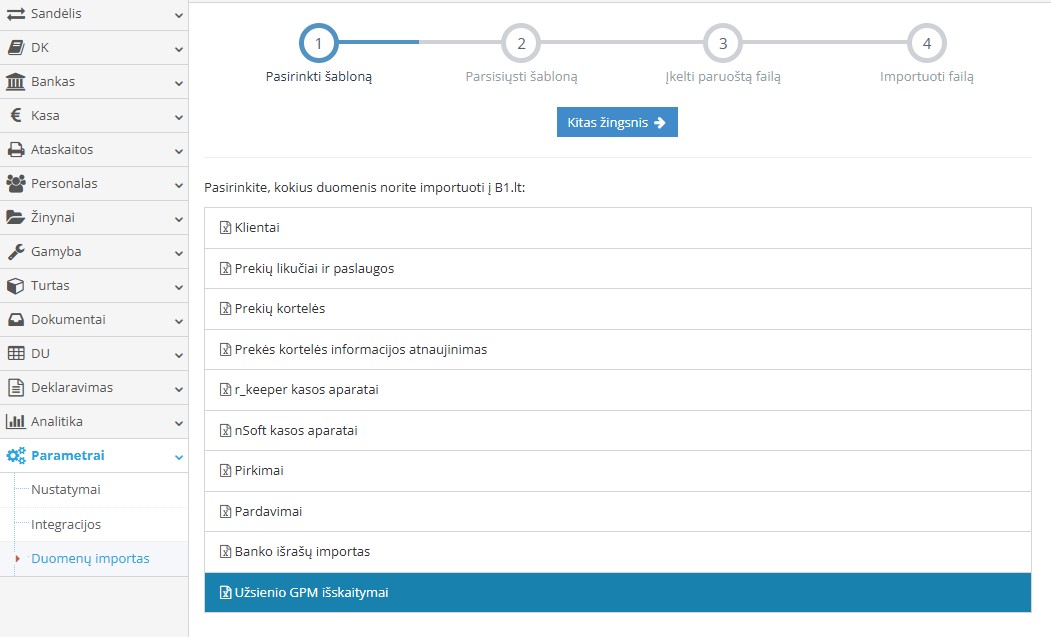Go to step 2 circle in wizard
Screen dimensions: 1051x637
(521, 44)
